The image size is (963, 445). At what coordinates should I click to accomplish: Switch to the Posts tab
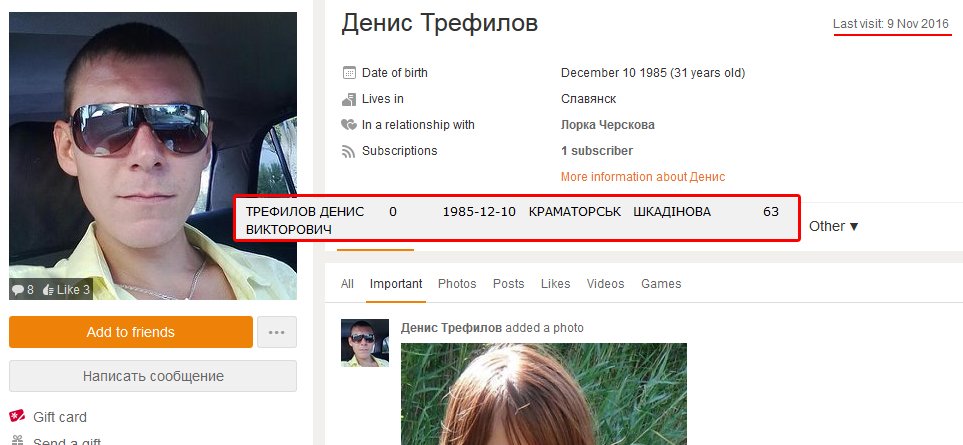[509, 284]
